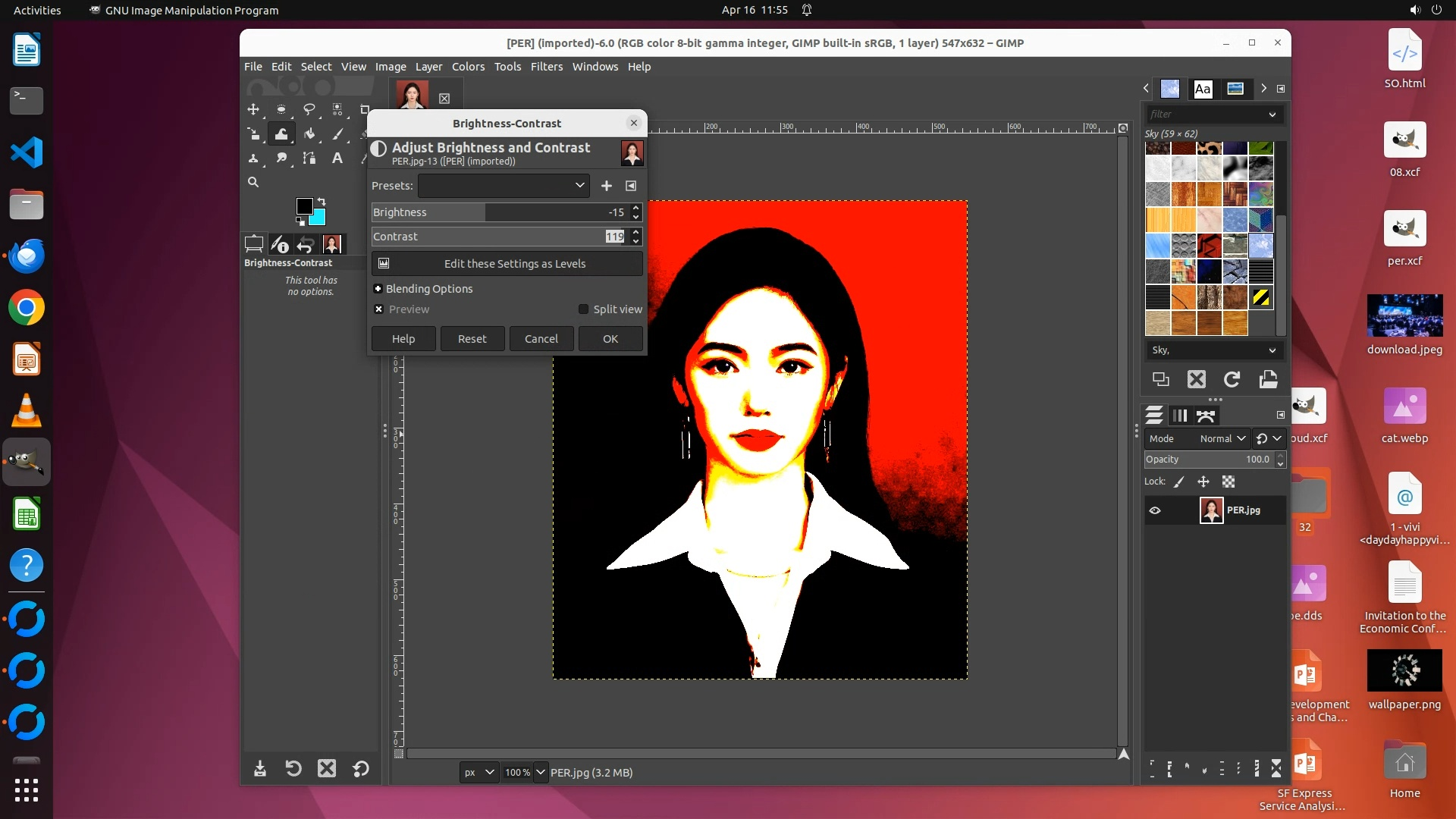1456x819 pixels.
Task: Open Undo History tab icon
Action: click(305, 244)
